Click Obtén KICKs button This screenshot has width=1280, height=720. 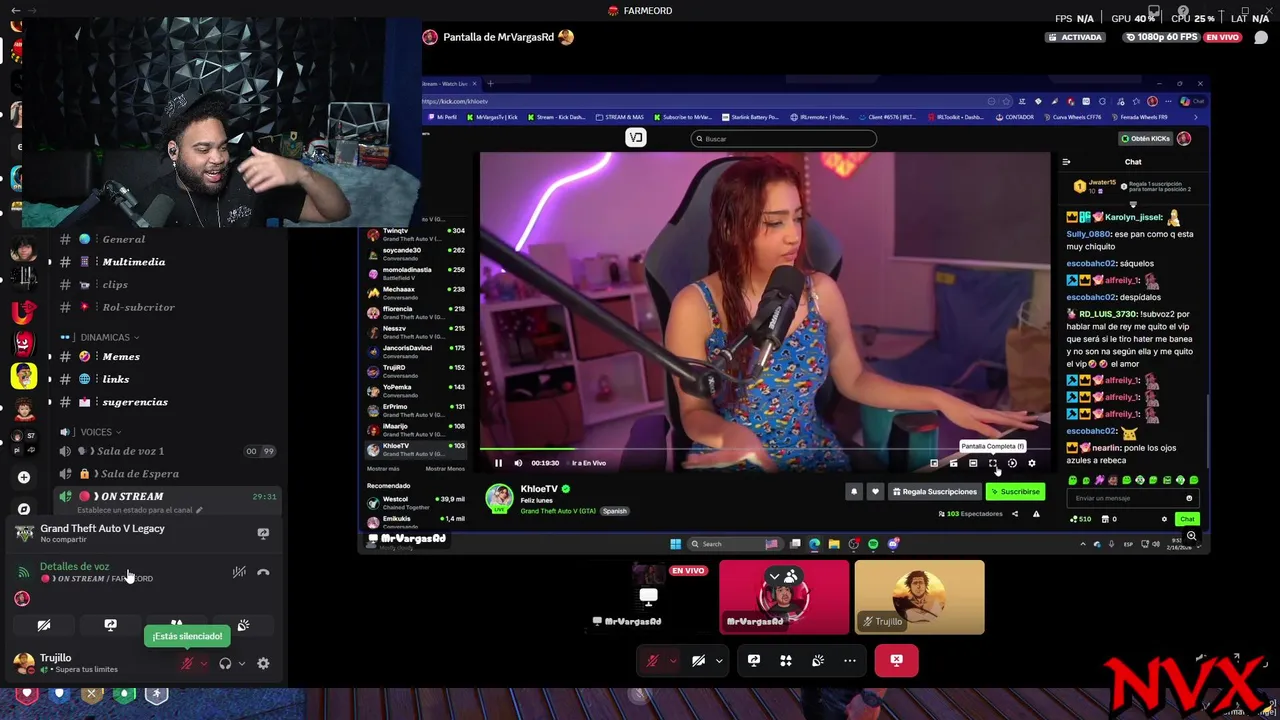(1146, 139)
